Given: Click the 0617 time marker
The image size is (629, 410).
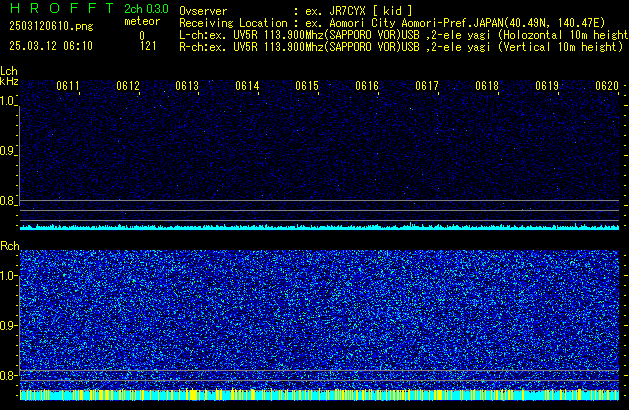Looking at the screenshot, I should (x=427, y=86).
